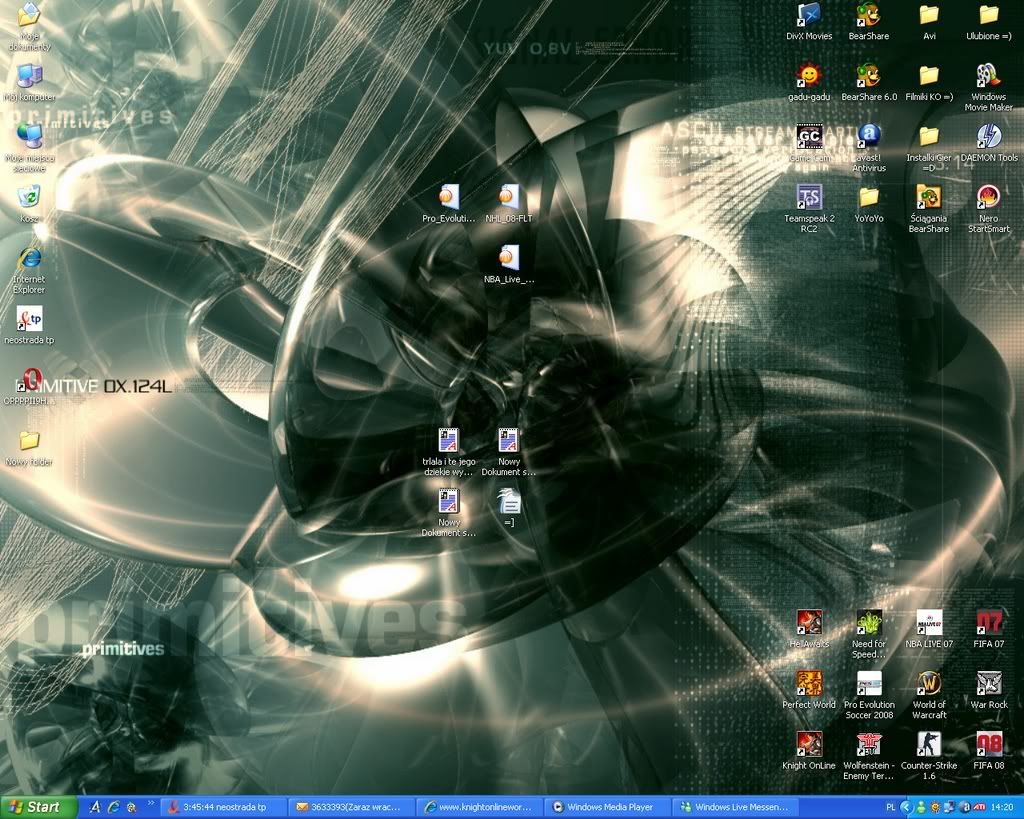Switch to the knightonline browser taskbar window
1024x819 pixels.
coord(479,807)
